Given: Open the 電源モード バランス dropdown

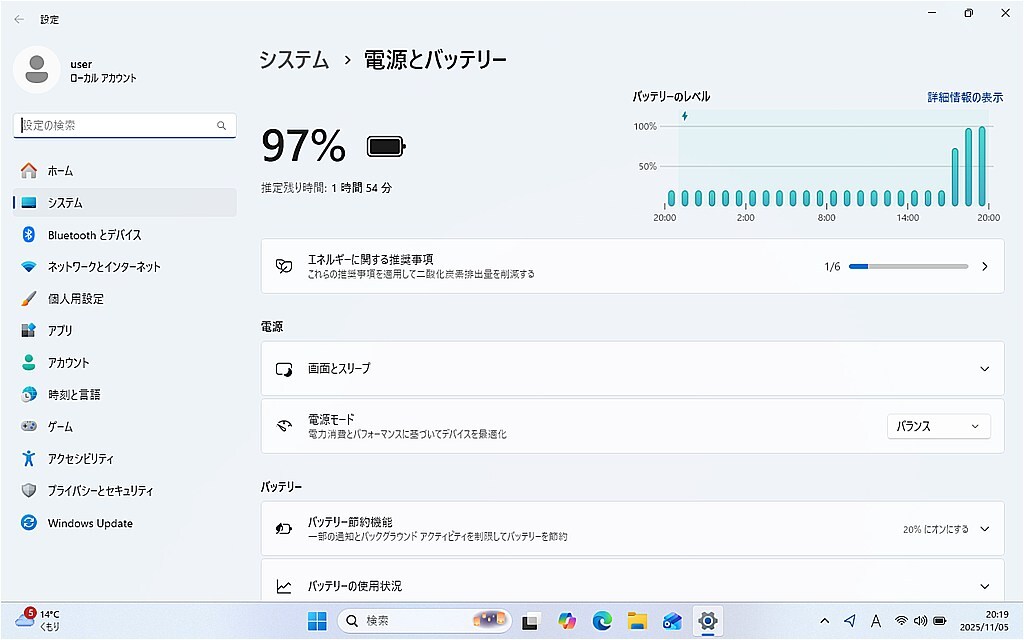Looking at the screenshot, I should tap(938, 426).
